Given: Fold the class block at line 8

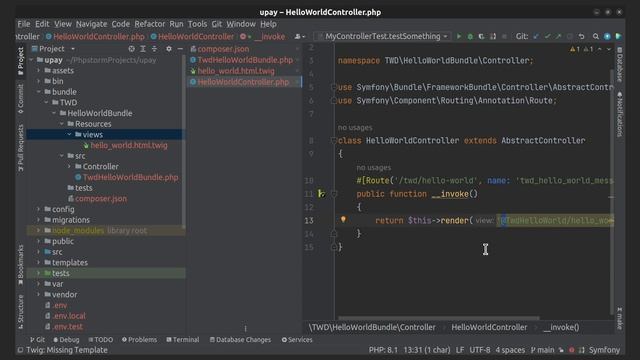Looking at the screenshot, I should (333, 140).
